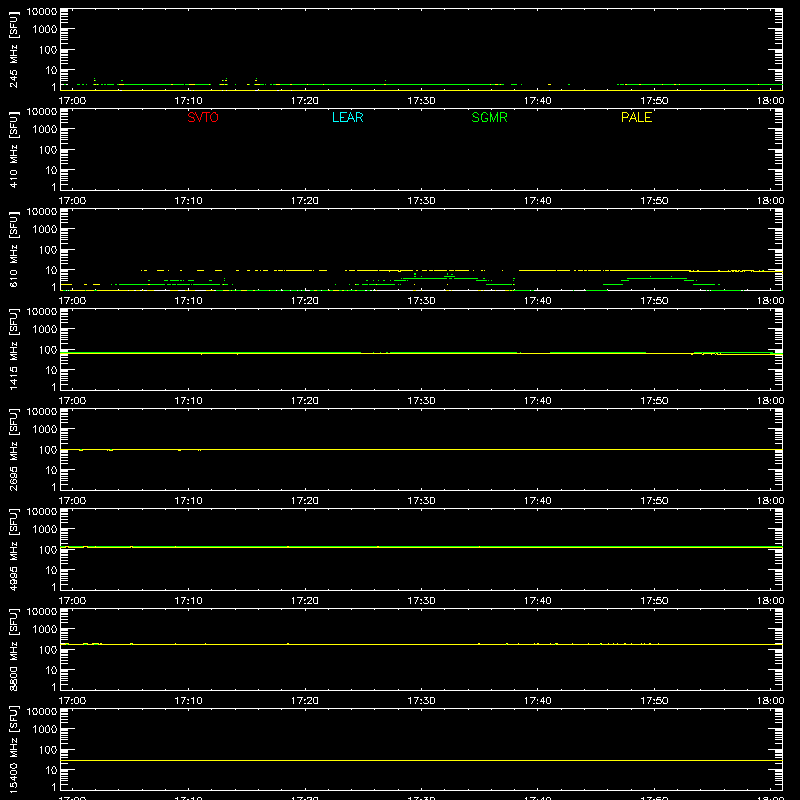
Task: Click the green SGMR station label
Action: (x=489, y=117)
